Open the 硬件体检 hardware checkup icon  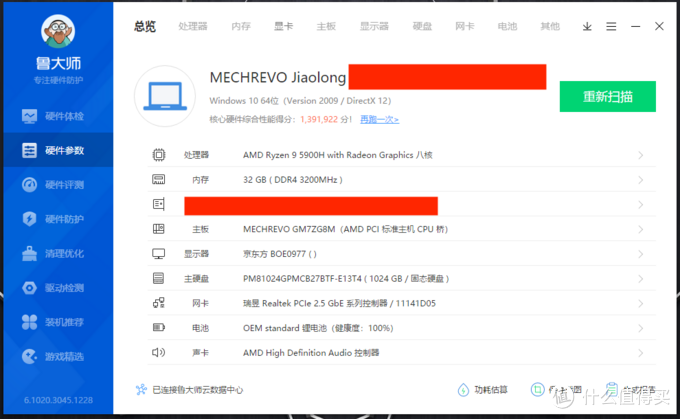click(29, 116)
